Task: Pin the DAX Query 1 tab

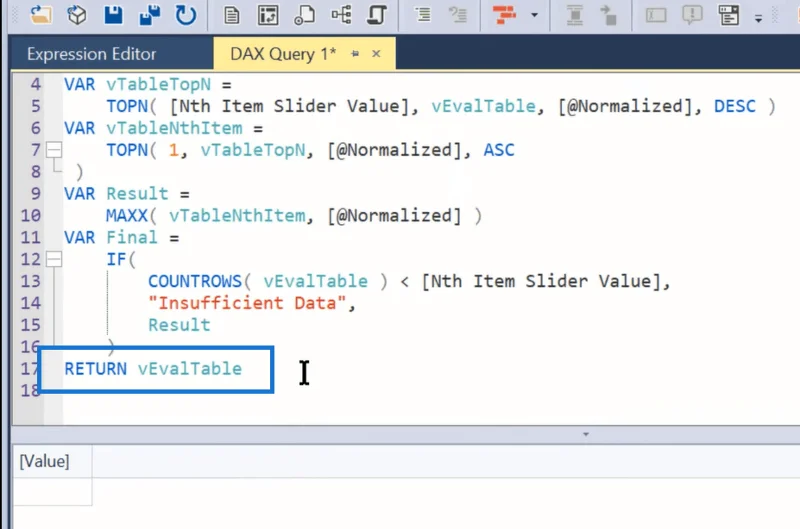Action: (355, 54)
